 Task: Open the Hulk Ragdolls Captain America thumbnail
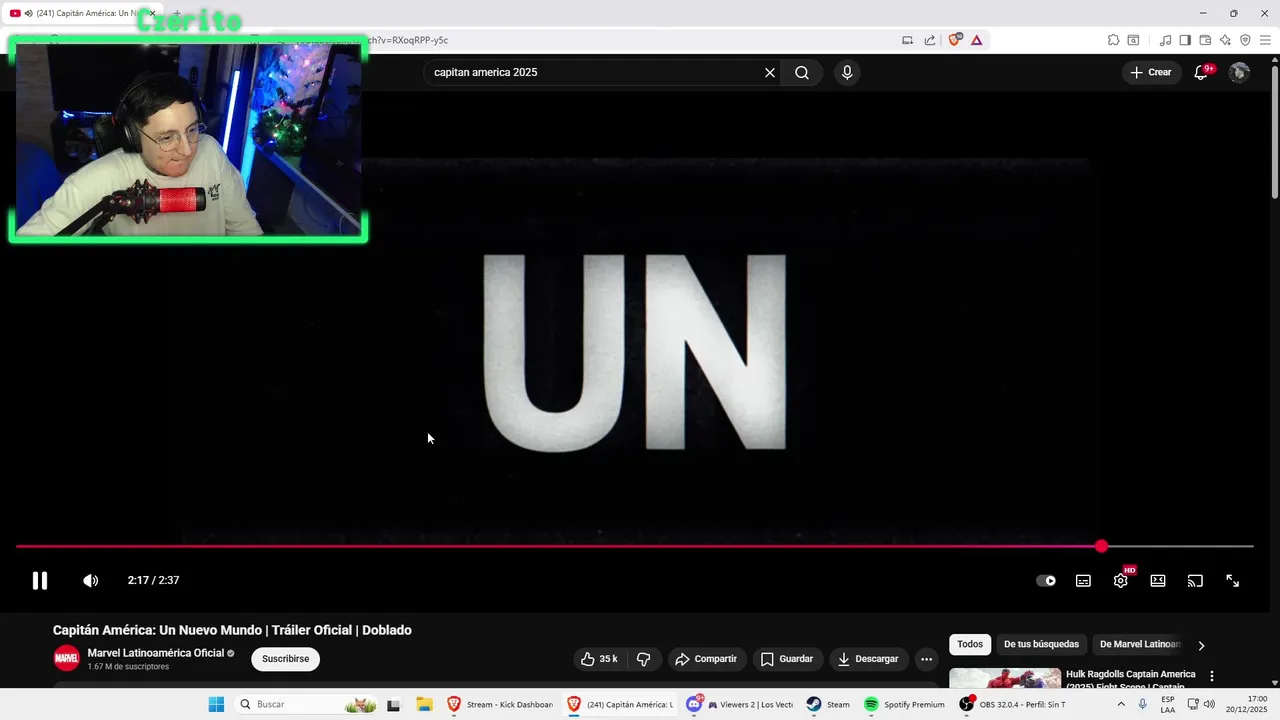click(1005, 678)
